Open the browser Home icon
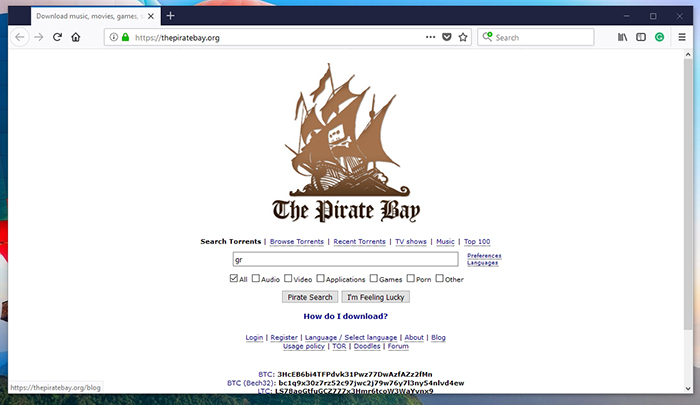The image size is (700, 405). pyautogui.click(x=75, y=37)
